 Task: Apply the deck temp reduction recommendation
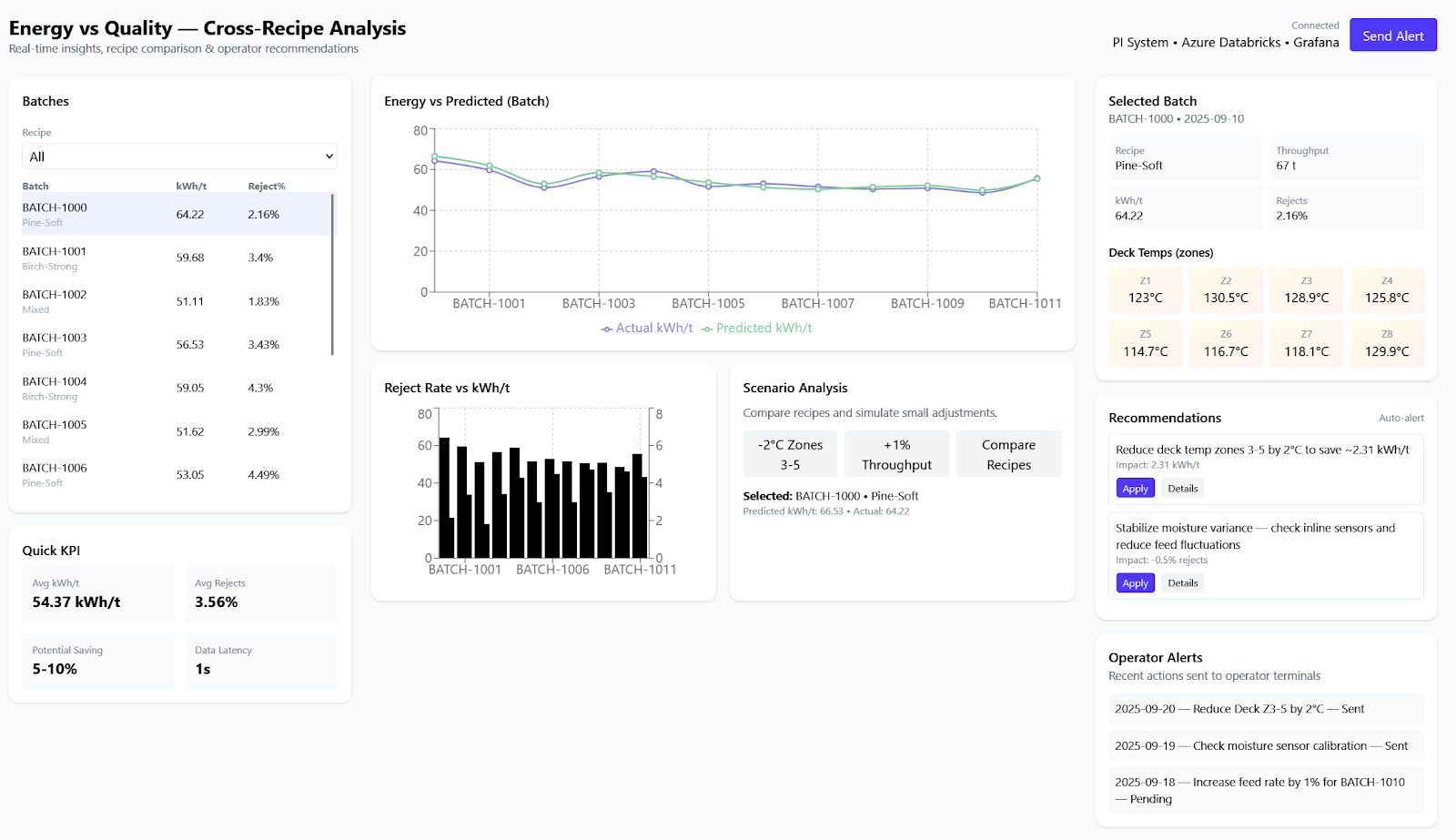(1135, 489)
